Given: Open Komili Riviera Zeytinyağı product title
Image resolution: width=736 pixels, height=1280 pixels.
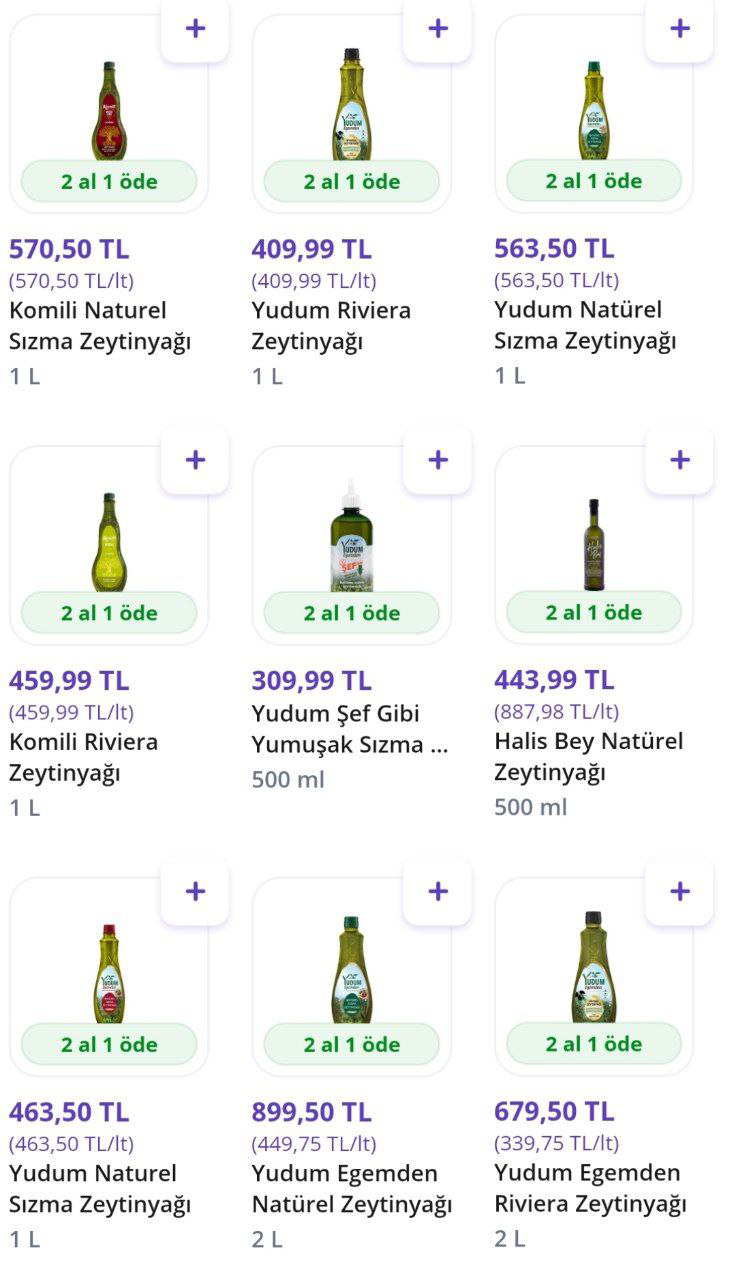Looking at the screenshot, I should click(83, 757).
